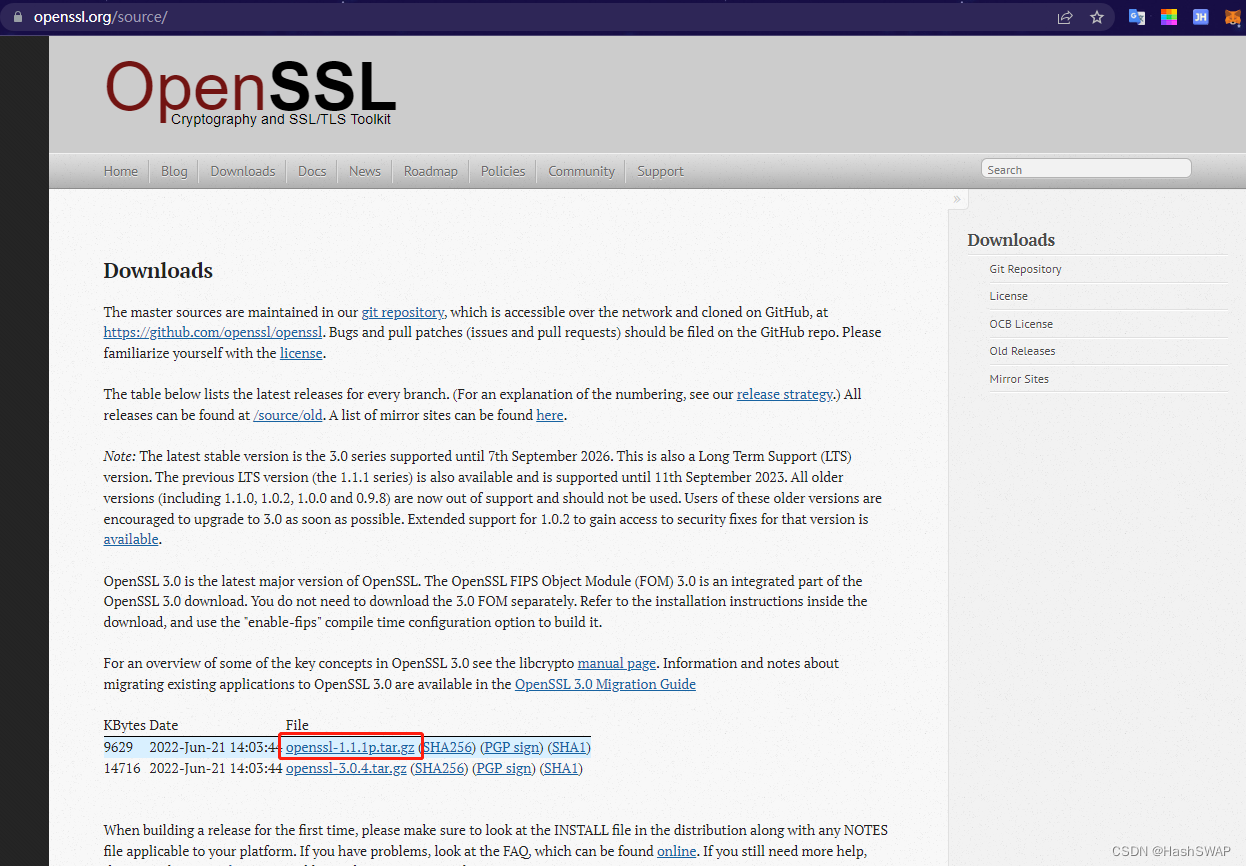Click the Search input field

(x=1086, y=169)
